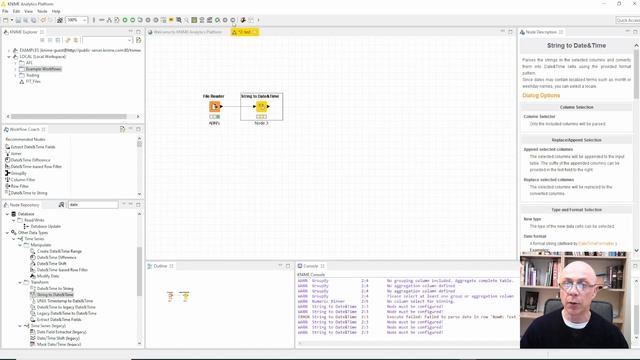
Task: Collapse the Manipulate folder in Node Repository
Action: click(20, 245)
